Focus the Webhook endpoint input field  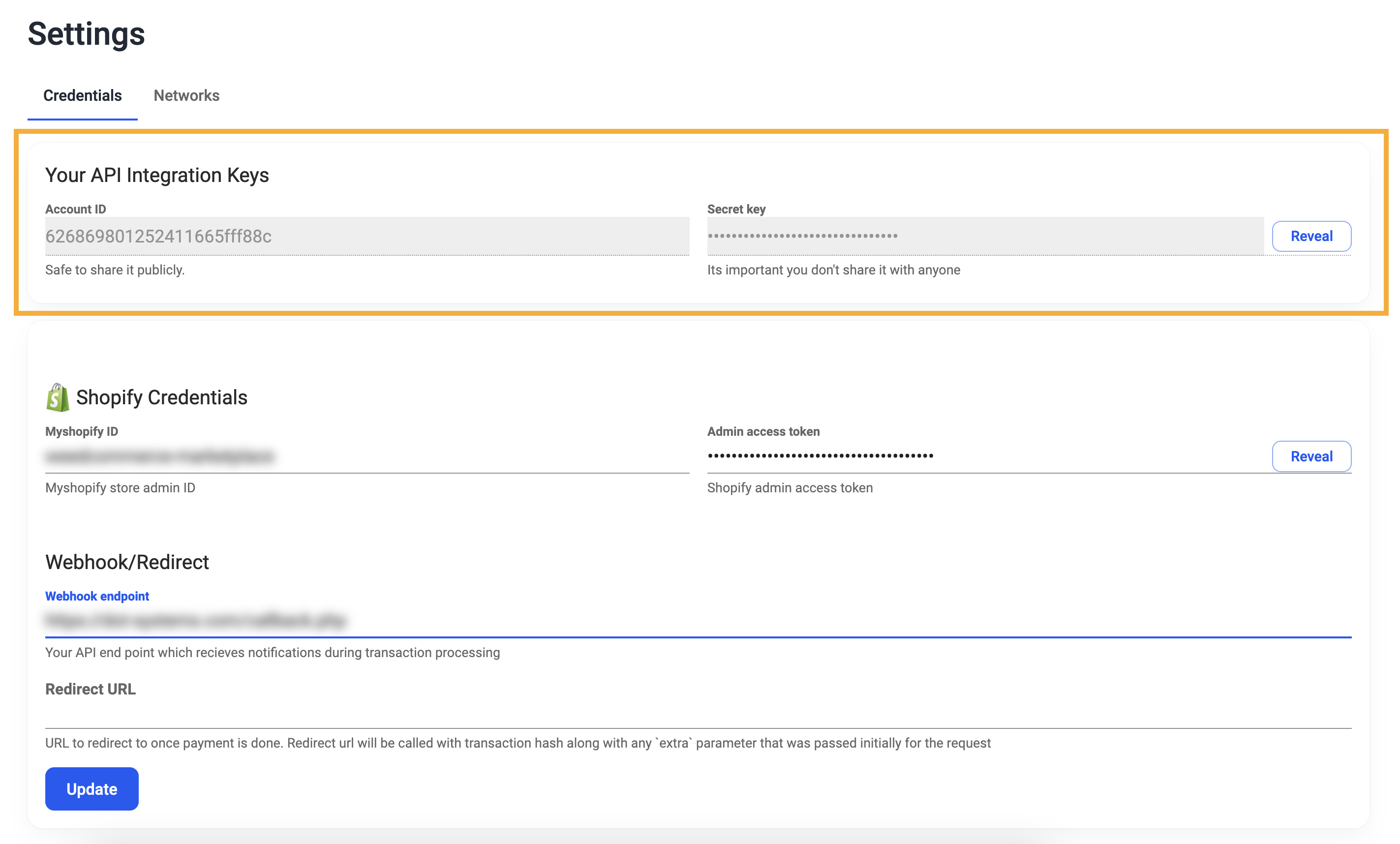(699, 620)
